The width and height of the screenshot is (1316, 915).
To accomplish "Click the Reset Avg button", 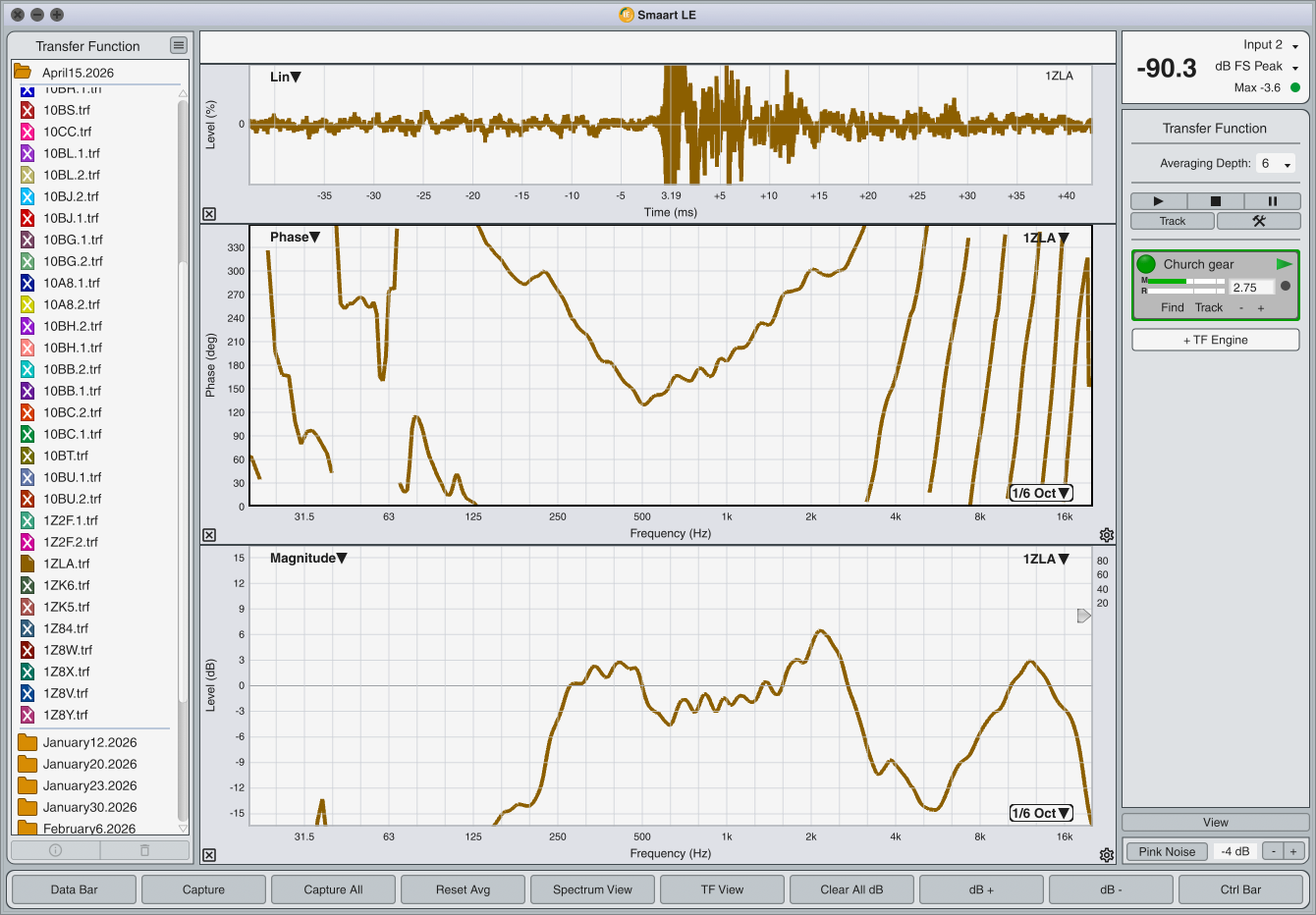I will tap(463, 889).
